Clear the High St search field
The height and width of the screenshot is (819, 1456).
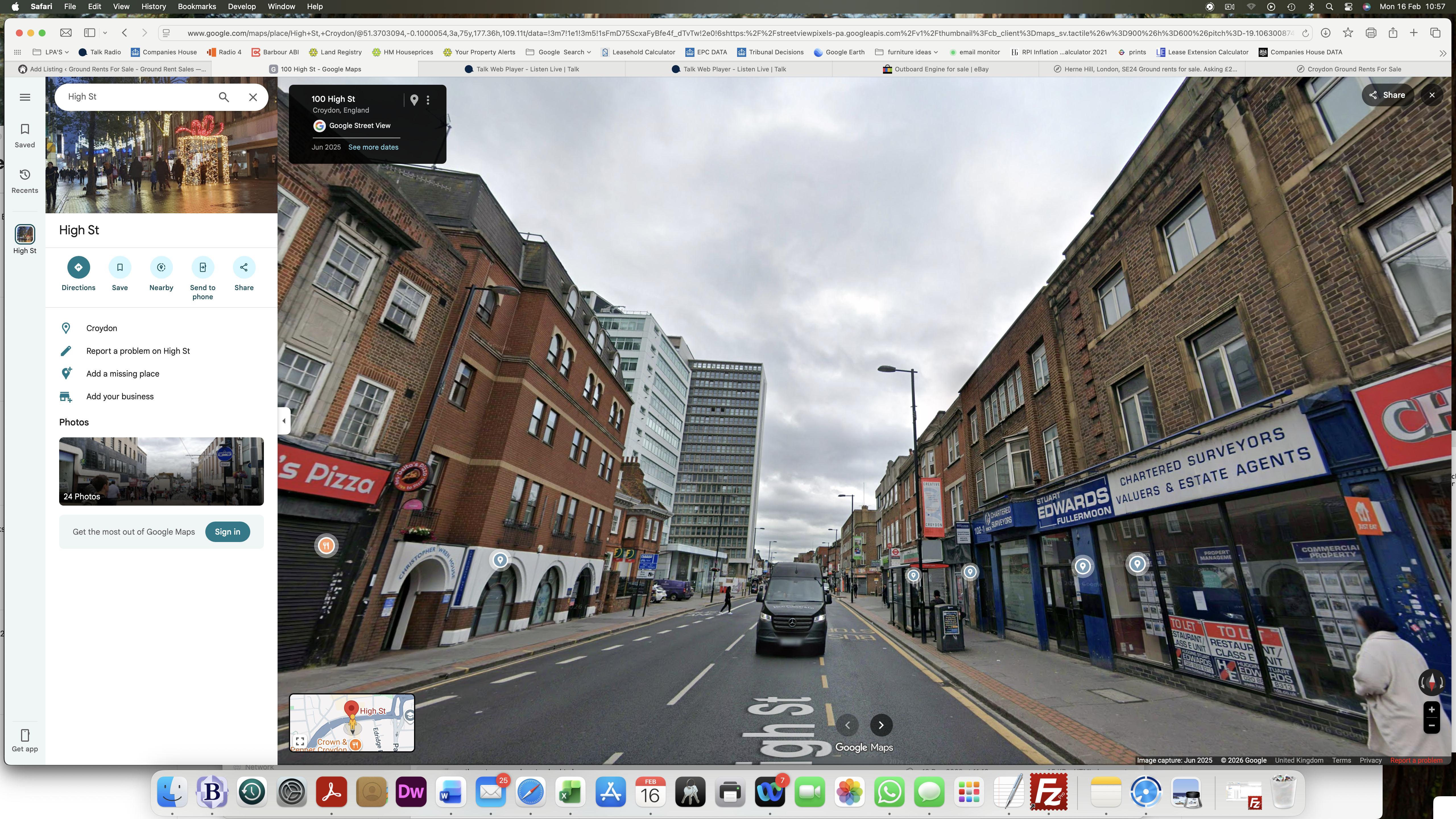[x=253, y=97]
